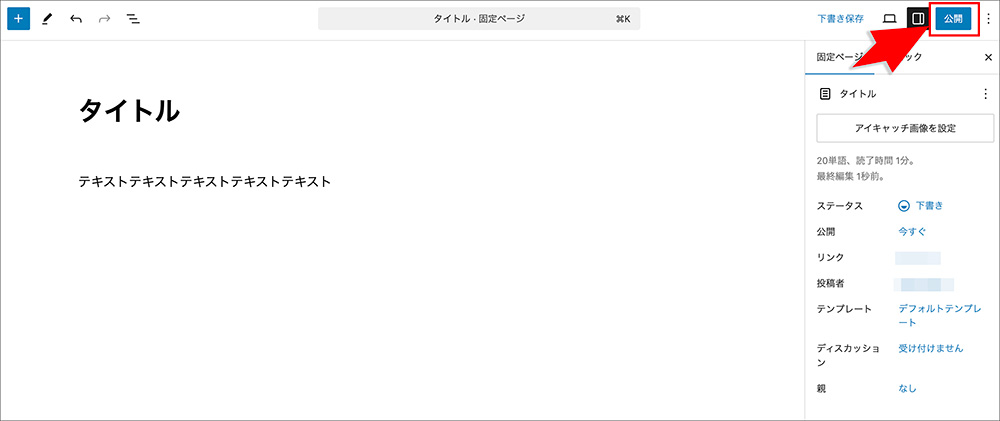Screen dimensions: 1000x421
Task: Open the タイトル page actions menu
Action: 985,94
